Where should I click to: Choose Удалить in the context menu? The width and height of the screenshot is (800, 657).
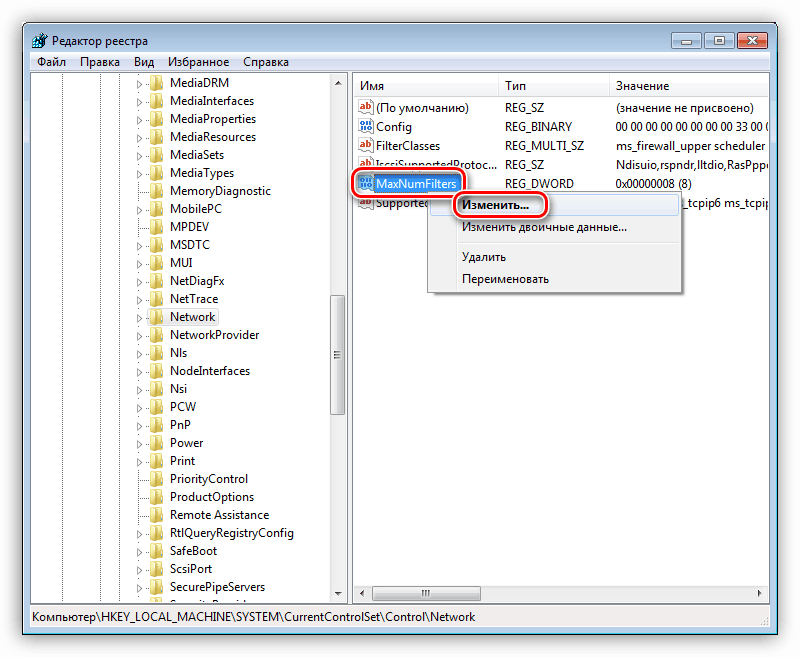pyautogui.click(x=555, y=257)
